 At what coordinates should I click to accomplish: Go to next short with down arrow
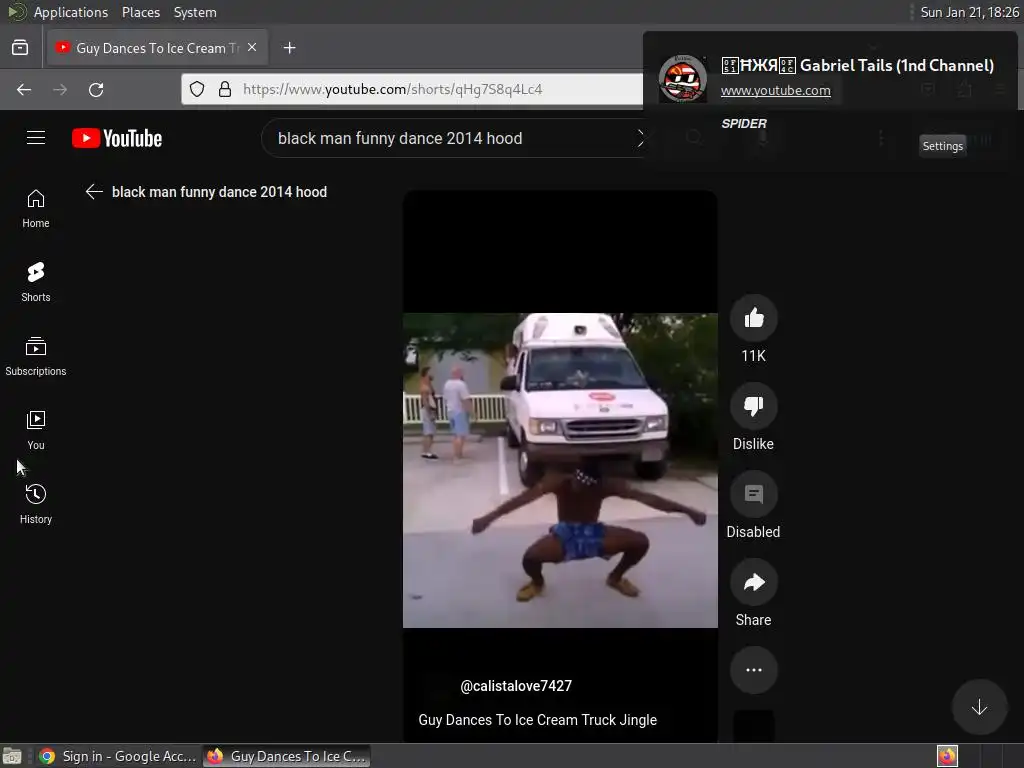pos(979,707)
